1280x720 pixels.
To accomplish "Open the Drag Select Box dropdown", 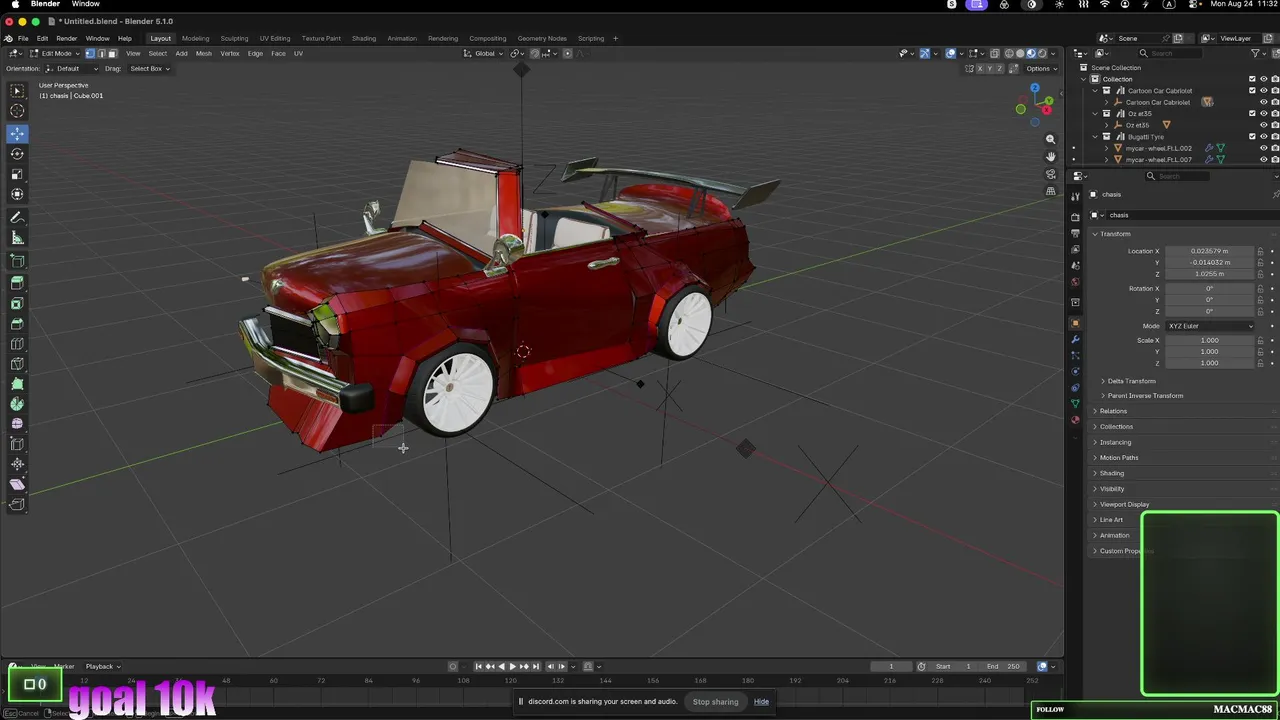I will (149, 68).
